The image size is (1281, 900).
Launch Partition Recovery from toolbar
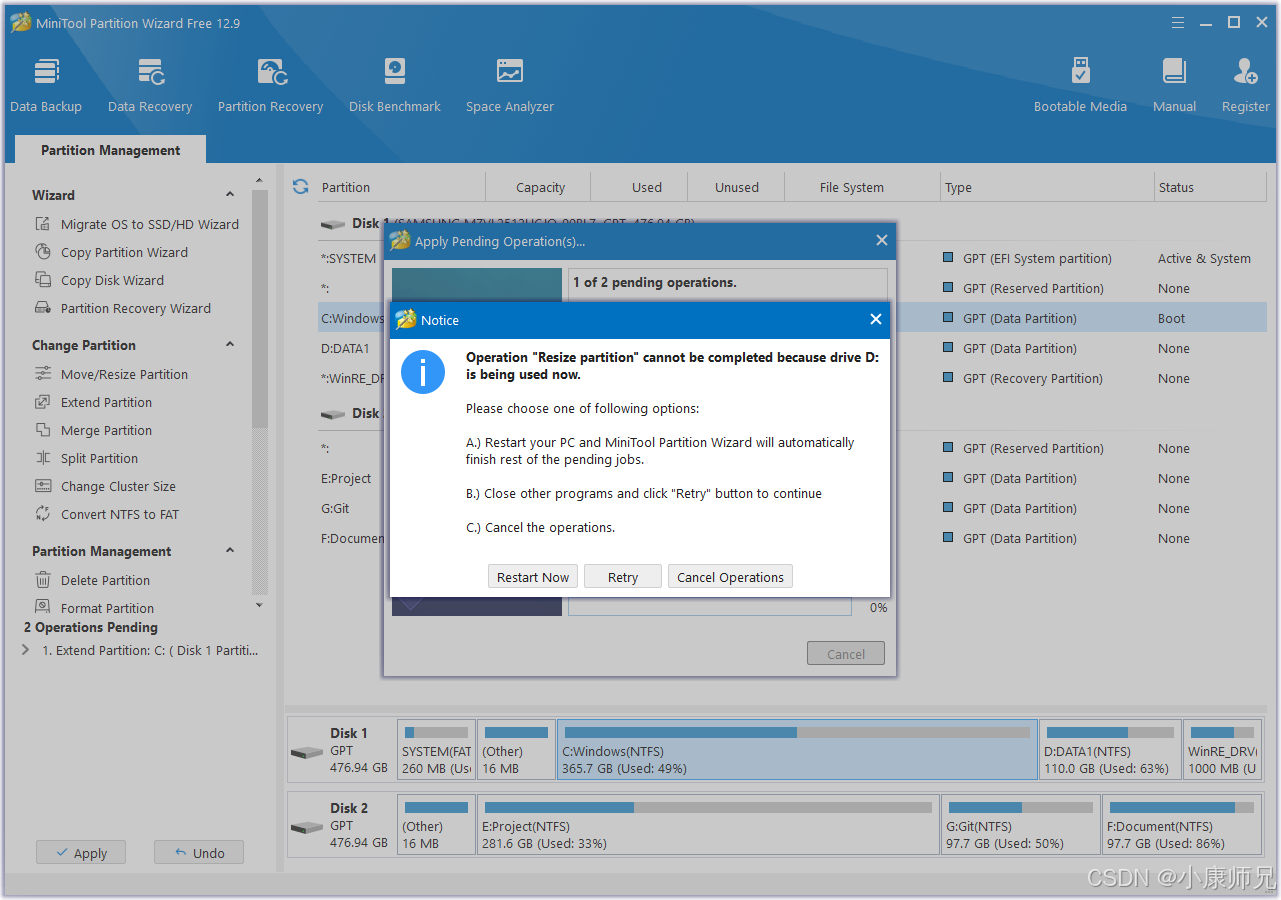[x=271, y=85]
